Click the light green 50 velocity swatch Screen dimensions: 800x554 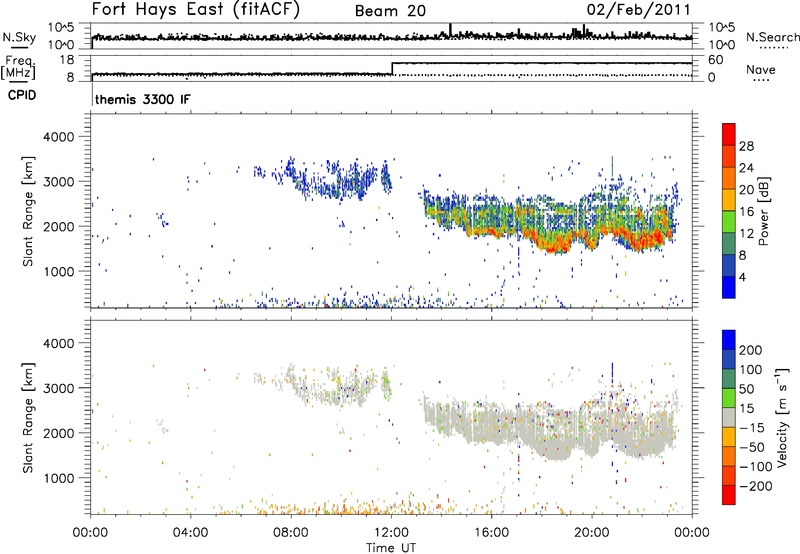(x=729, y=398)
